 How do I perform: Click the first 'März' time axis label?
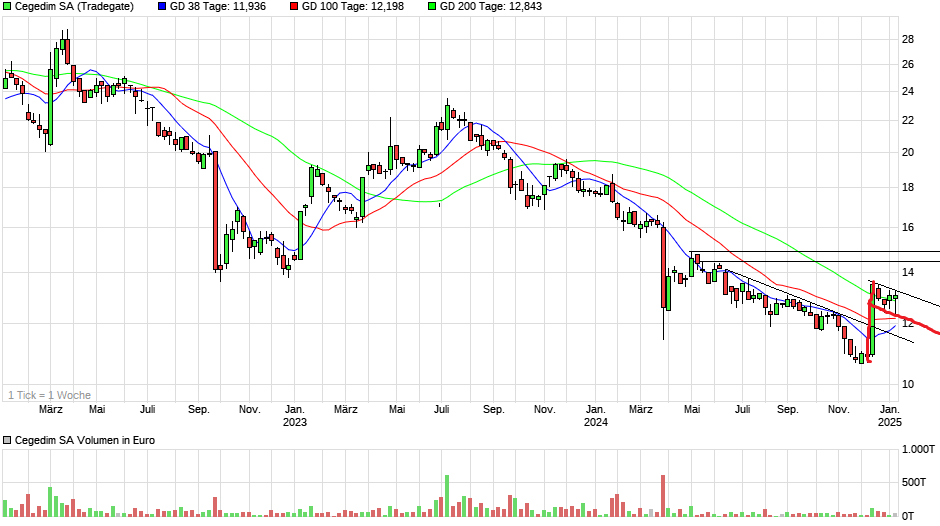[x=51, y=410]
